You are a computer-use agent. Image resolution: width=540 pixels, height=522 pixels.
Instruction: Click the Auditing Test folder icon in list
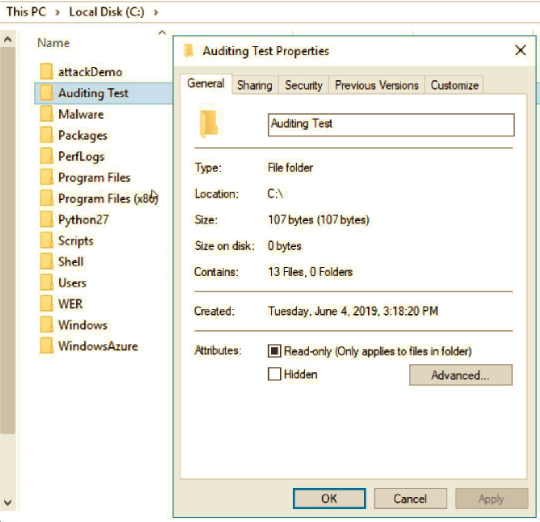(46, 93)
